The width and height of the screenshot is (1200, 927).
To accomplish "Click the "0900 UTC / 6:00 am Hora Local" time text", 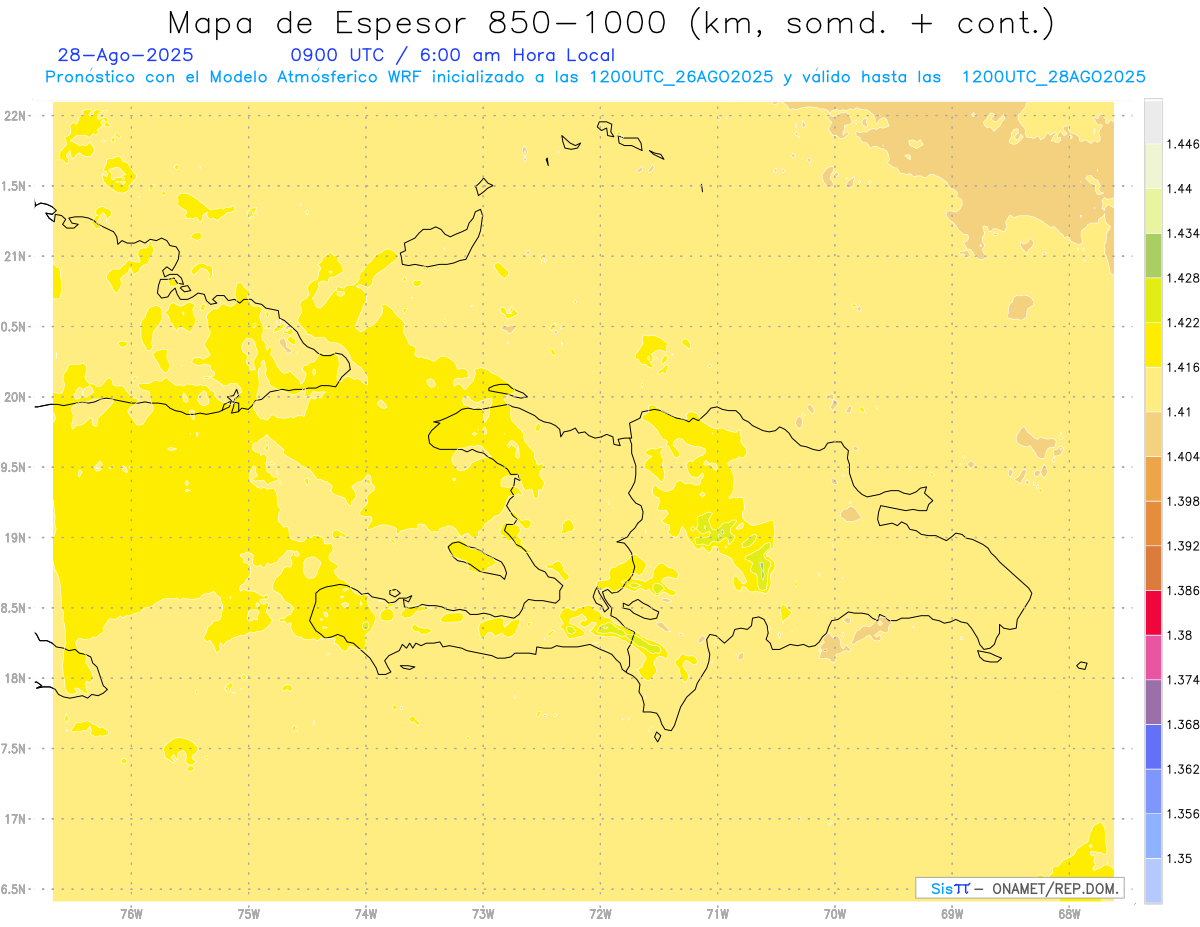I will coord(452,55).
